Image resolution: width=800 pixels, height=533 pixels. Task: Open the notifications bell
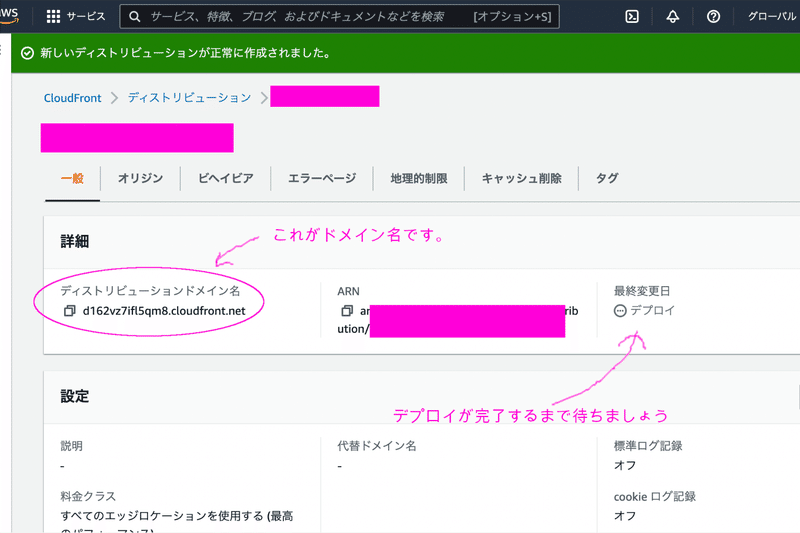tap(672, 16)
